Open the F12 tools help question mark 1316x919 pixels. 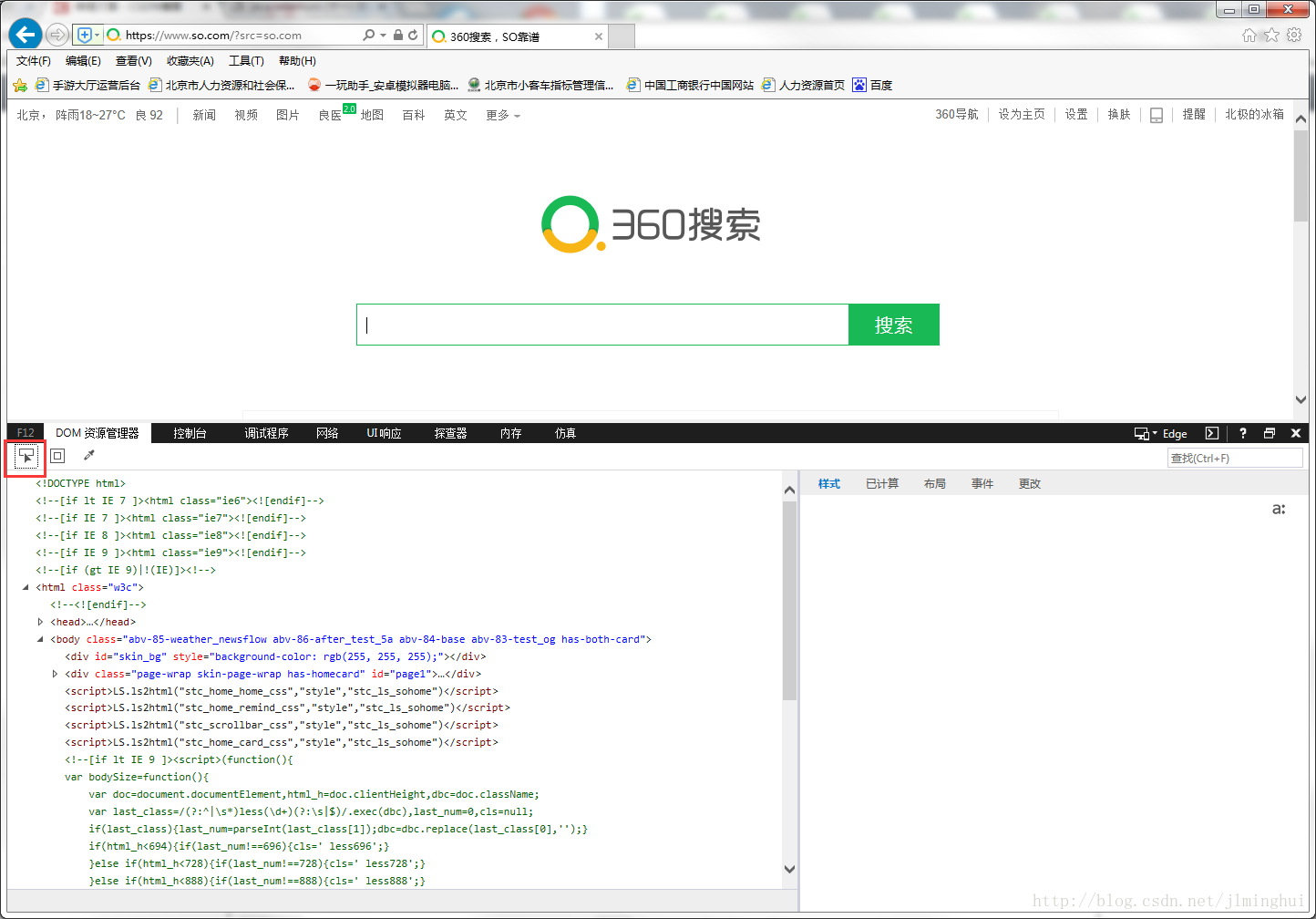click(x=1242, y=434)
